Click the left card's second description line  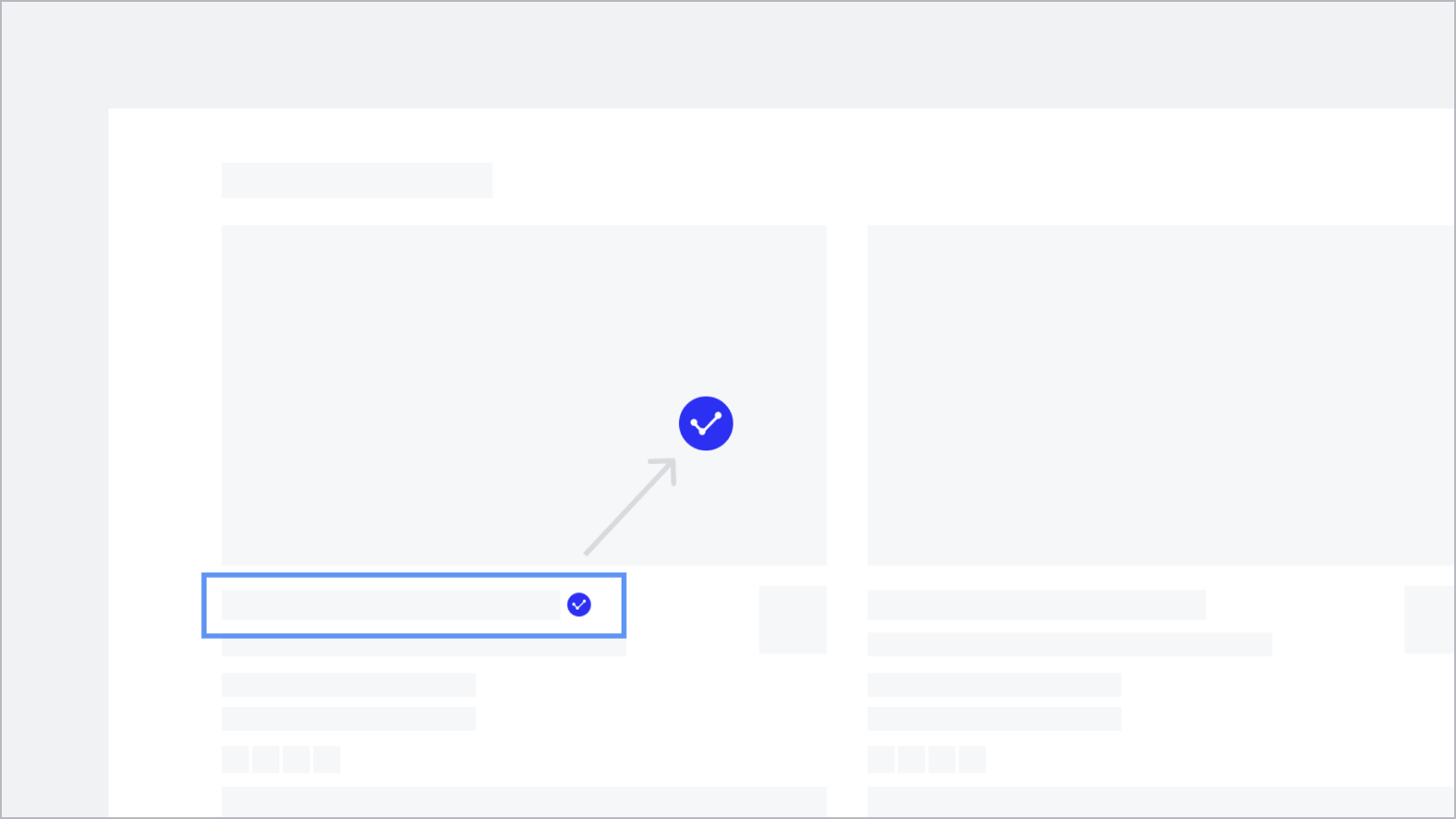[349, 719]
